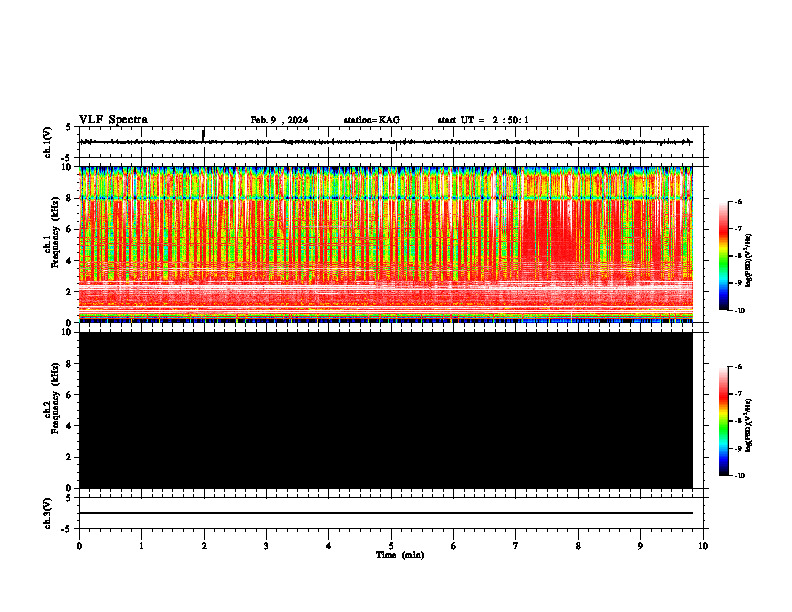Click the "2" tick on ch.2 frequency axis

pos(70,457)
